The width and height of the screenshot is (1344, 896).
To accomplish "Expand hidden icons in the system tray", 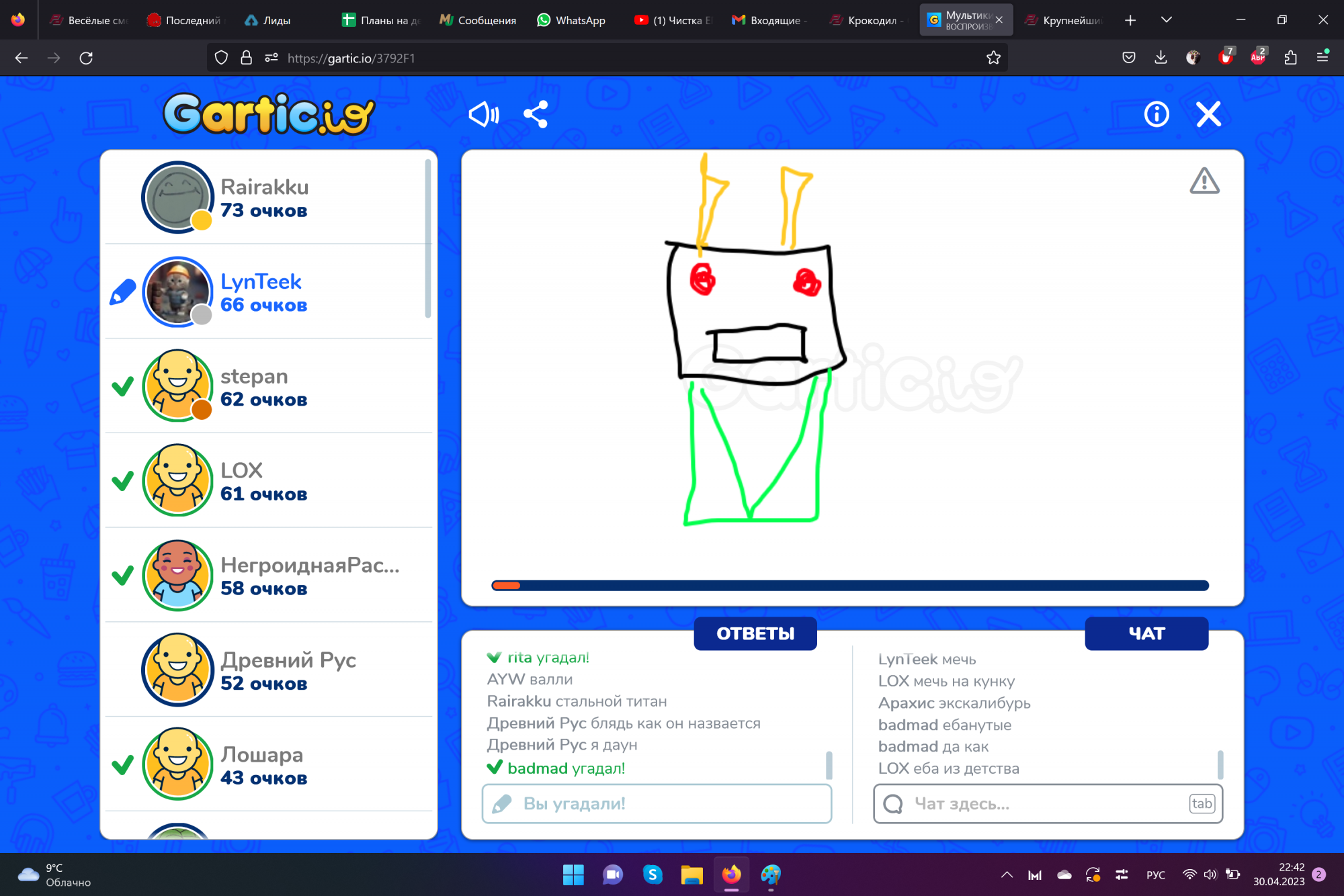I will tap(1007, 875).
